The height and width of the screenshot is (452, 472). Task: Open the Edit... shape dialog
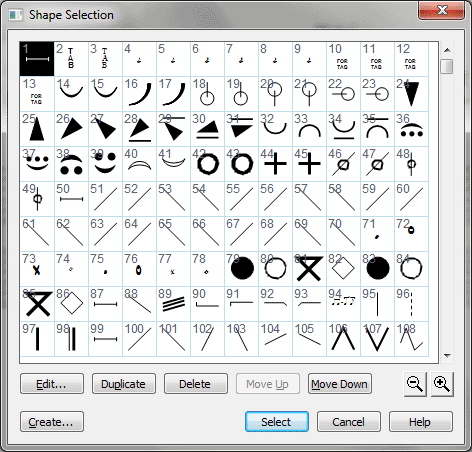[52, 384]
